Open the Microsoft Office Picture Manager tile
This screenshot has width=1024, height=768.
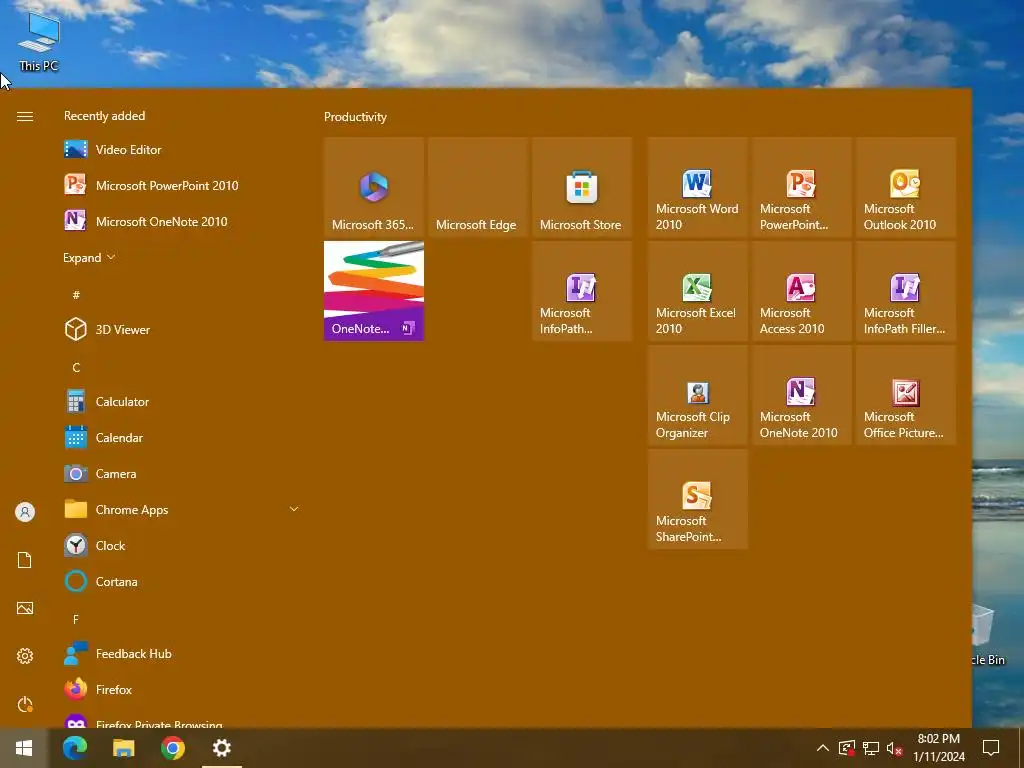(905, 394)
